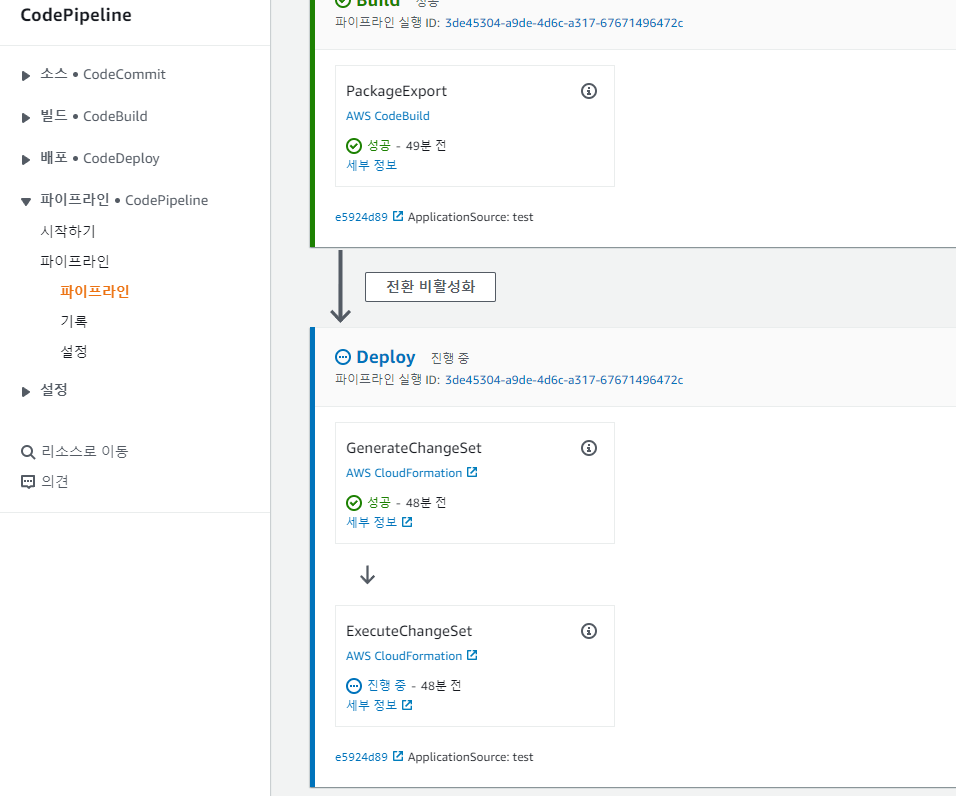The image size is (956, 796).
Task: Open commit e5924d89 link in Deploy stage
Action: (x=361, y=757)
